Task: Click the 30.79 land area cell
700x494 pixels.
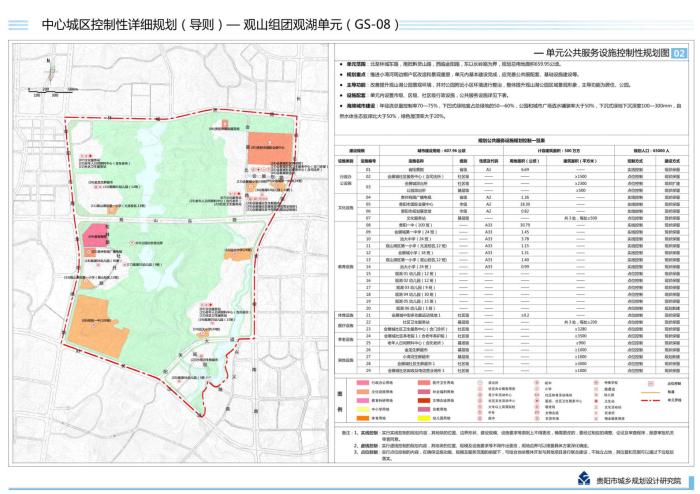Action: pyautogui.click(x=525, y=225)
